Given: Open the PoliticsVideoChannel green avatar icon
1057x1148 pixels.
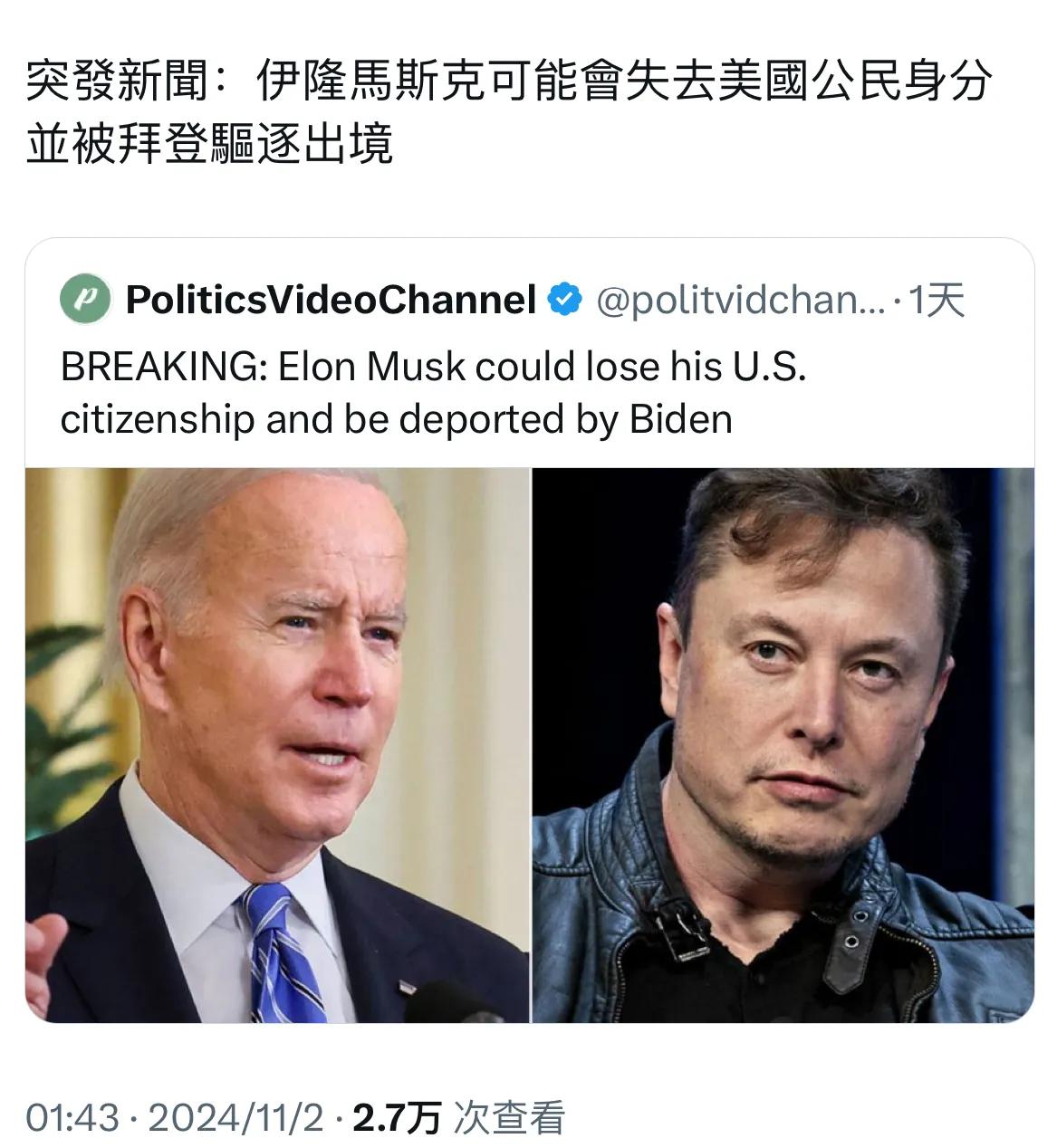Looking at the screenshot, I should point(85,300).
